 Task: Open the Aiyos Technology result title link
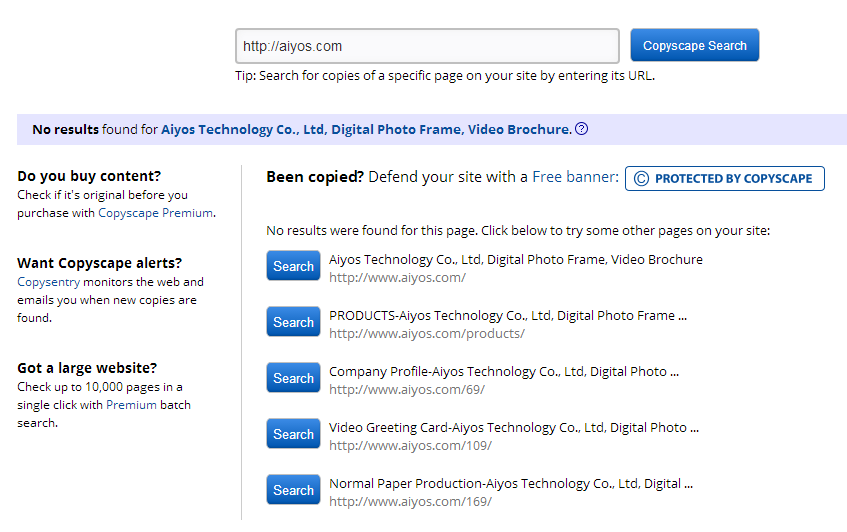tap(366, 130)
